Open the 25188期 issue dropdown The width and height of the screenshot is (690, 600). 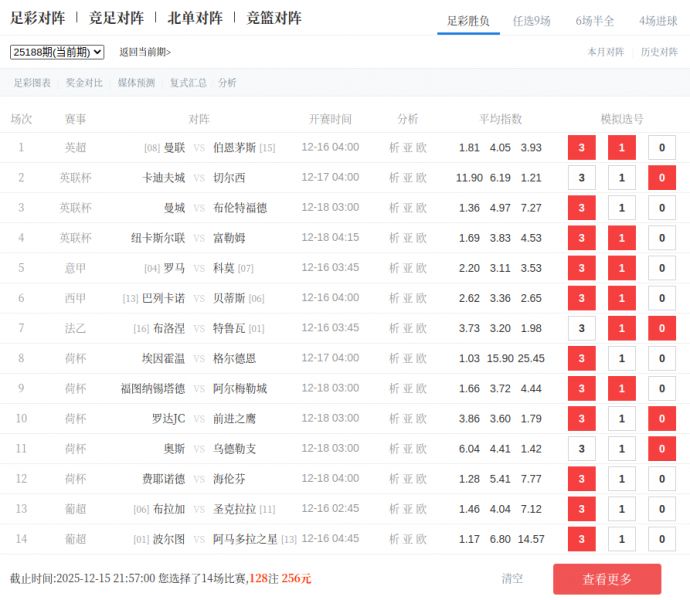(x=57, y=52)
